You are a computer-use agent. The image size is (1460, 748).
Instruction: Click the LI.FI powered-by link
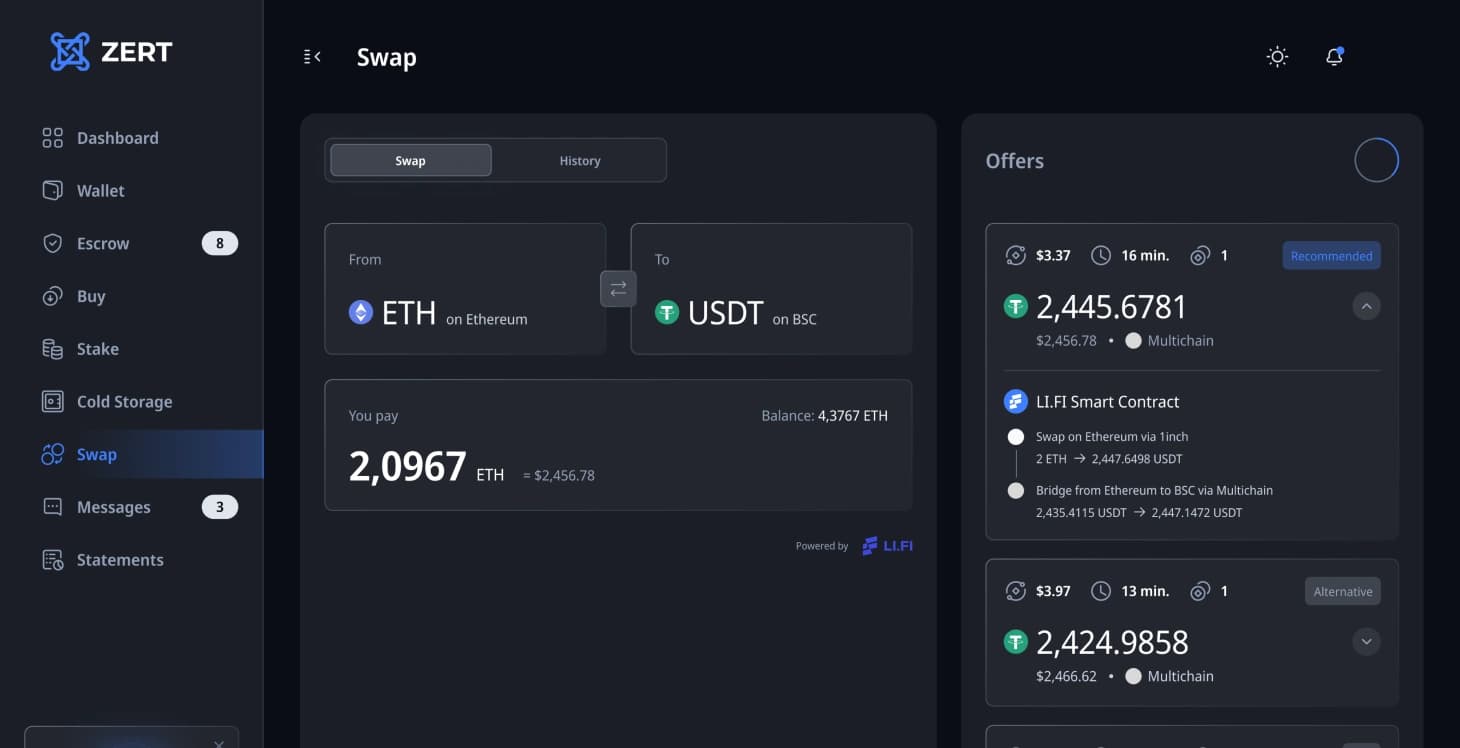tap(886, 545)
